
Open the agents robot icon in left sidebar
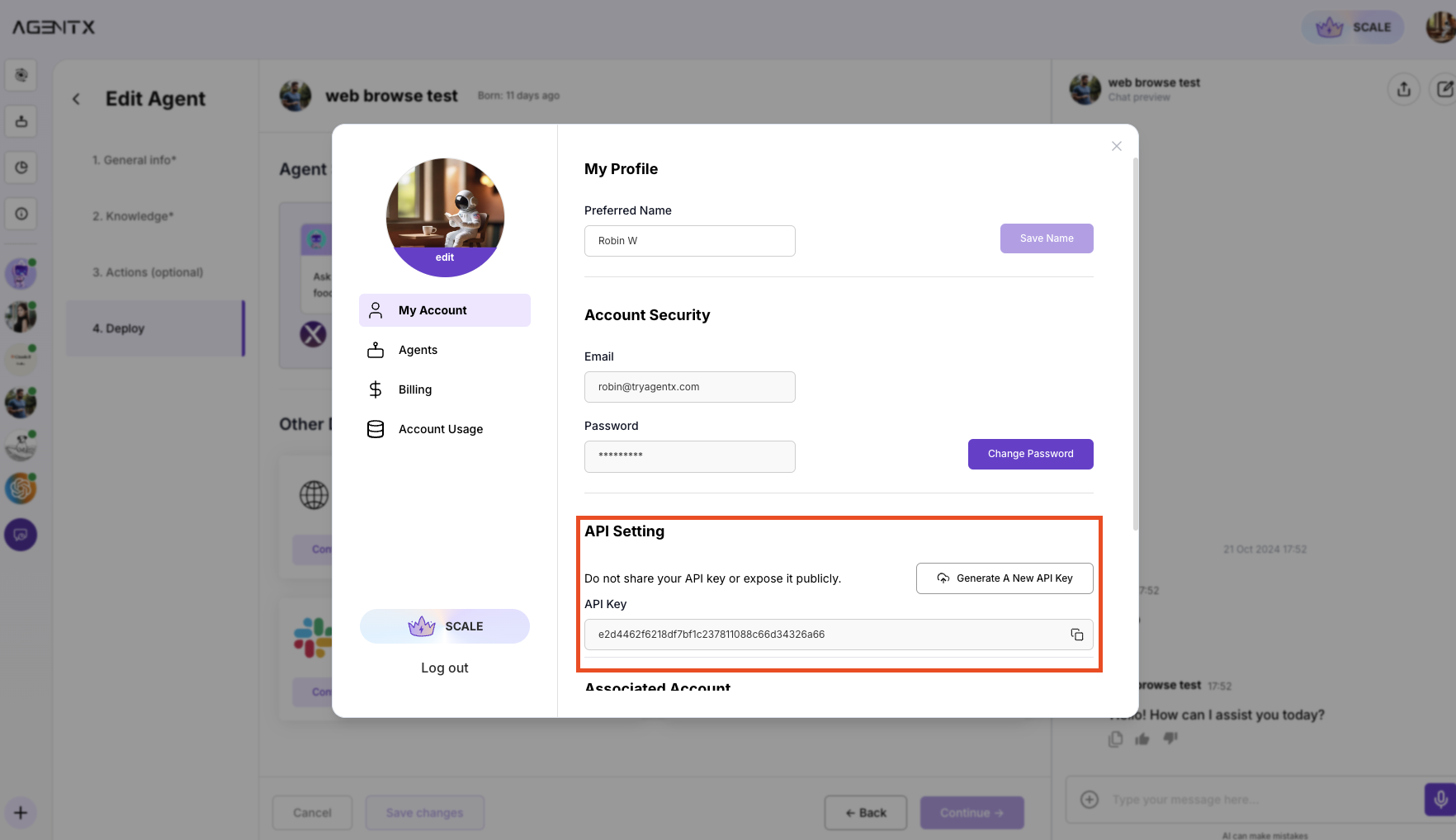21,121
